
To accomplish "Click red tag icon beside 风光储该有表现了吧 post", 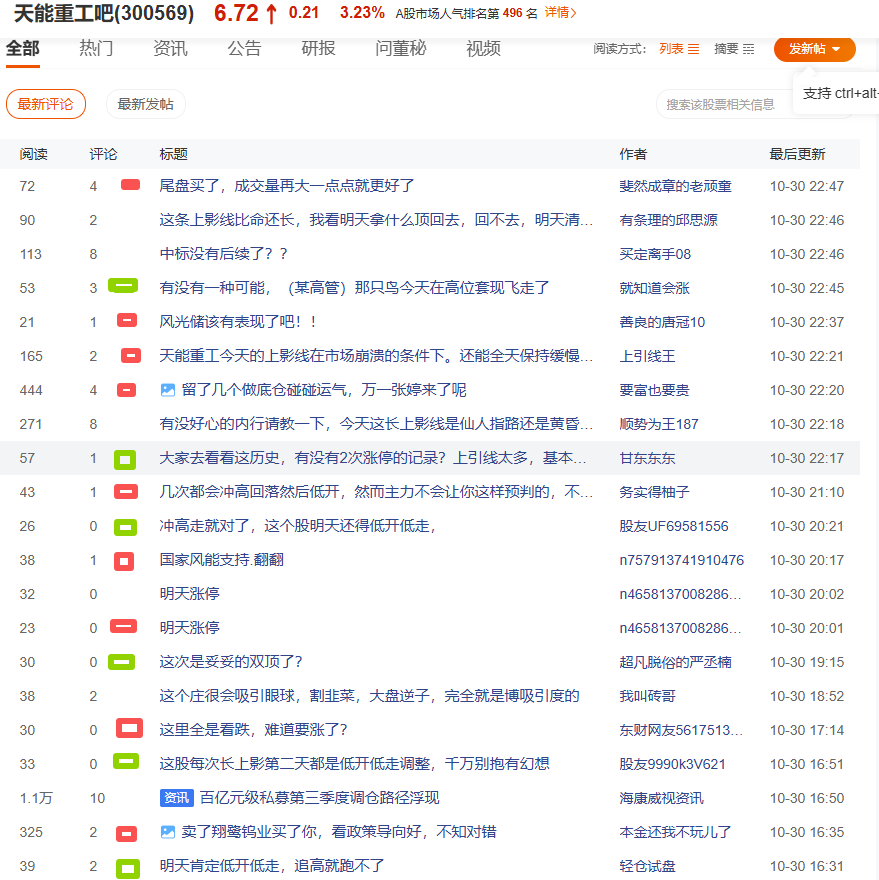I will pos(127,320).
